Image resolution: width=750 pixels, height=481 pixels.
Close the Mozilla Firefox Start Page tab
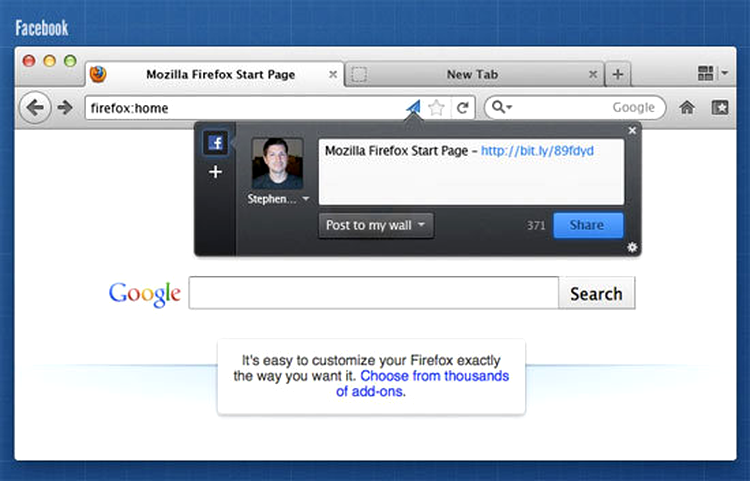[x=333, y=74]
